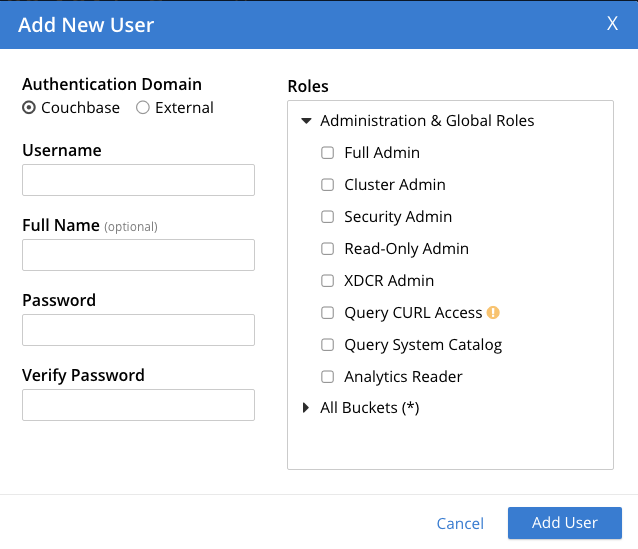Focus the Full Name text box
The image size is (638, 549).
[138, 255]
